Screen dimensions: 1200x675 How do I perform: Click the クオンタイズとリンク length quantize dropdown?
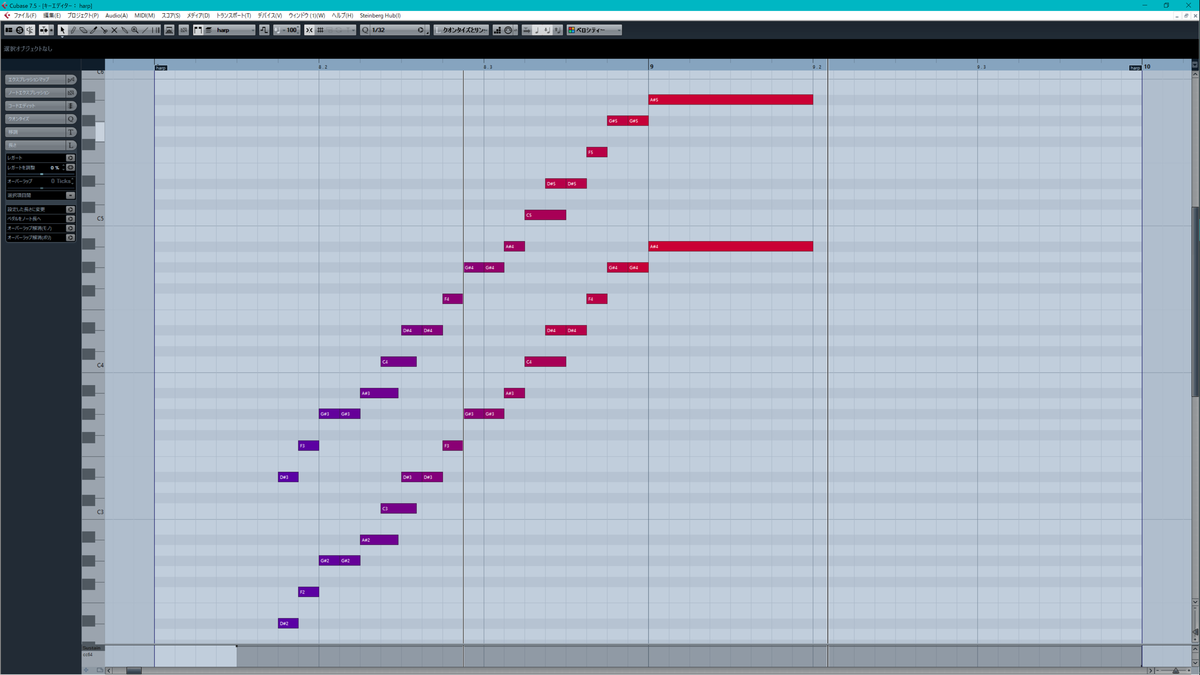(462, 30)
